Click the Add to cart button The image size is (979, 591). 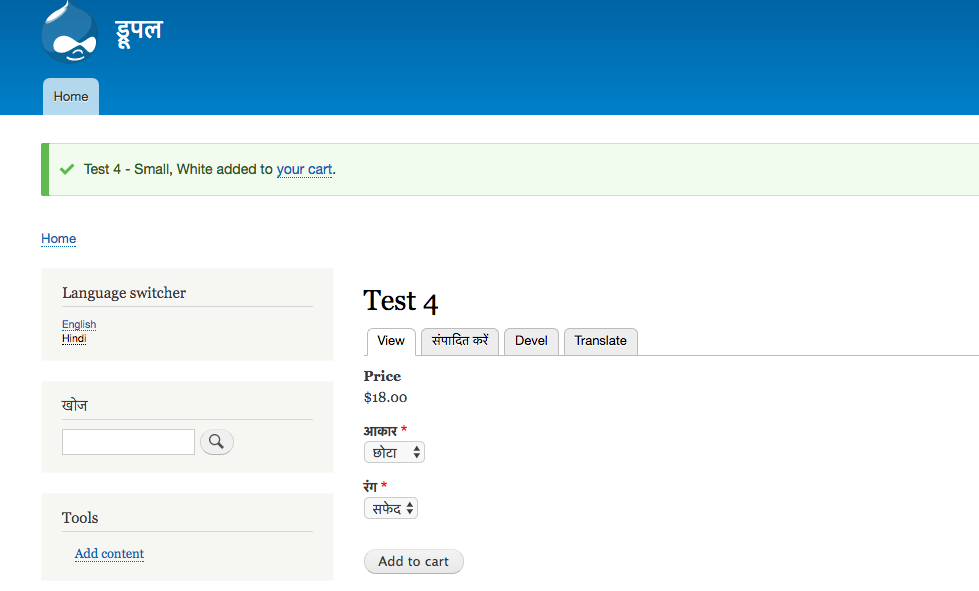pyautogui.click(x=413, y=561)
